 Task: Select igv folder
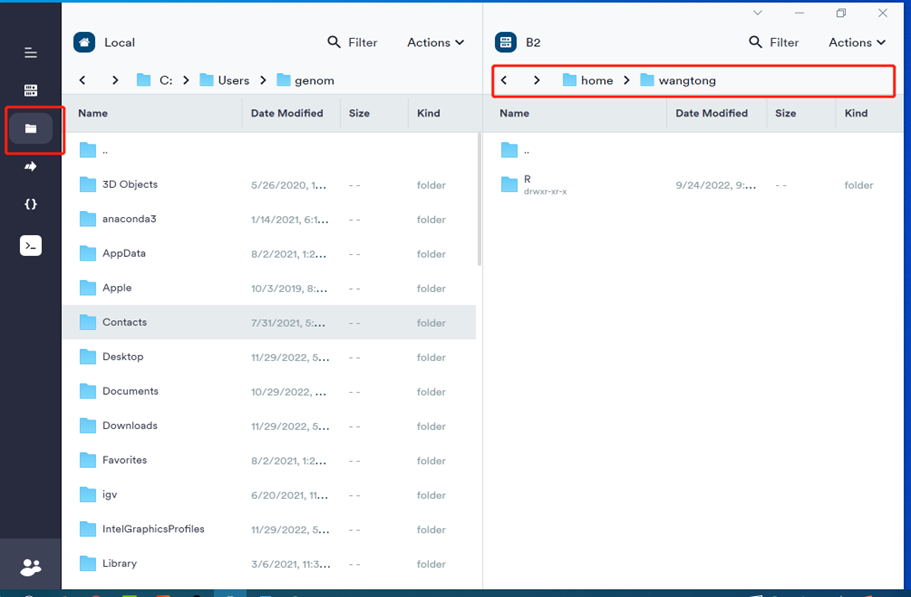coord(269,495)
